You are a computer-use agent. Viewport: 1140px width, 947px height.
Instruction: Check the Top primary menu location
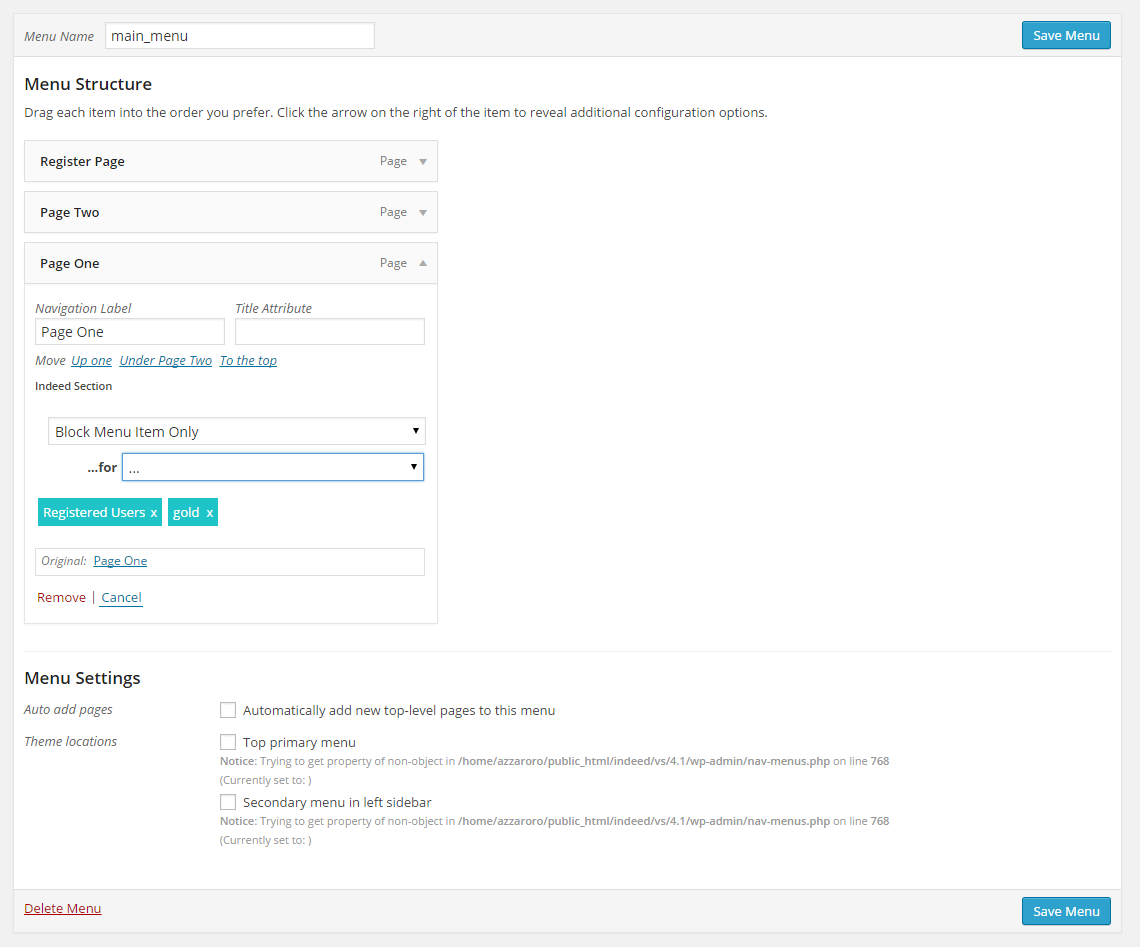(x=228, y=742)
